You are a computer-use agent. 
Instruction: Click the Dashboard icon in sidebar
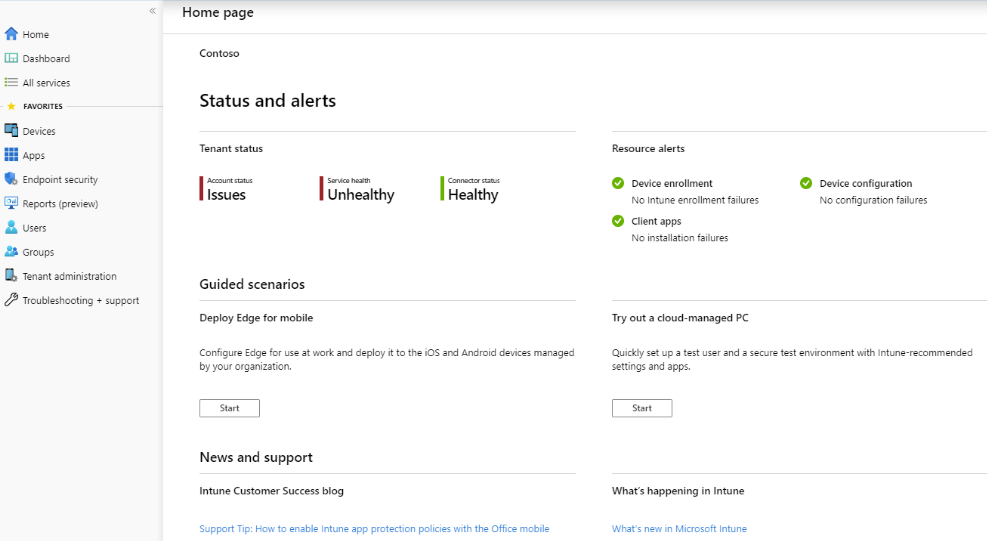pos(11,58)
